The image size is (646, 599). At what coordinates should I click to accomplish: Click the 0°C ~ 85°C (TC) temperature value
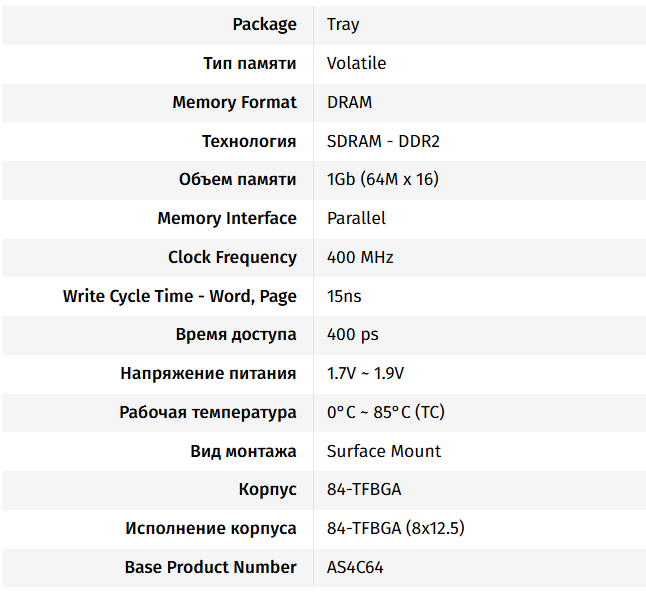tap(386, 412)
